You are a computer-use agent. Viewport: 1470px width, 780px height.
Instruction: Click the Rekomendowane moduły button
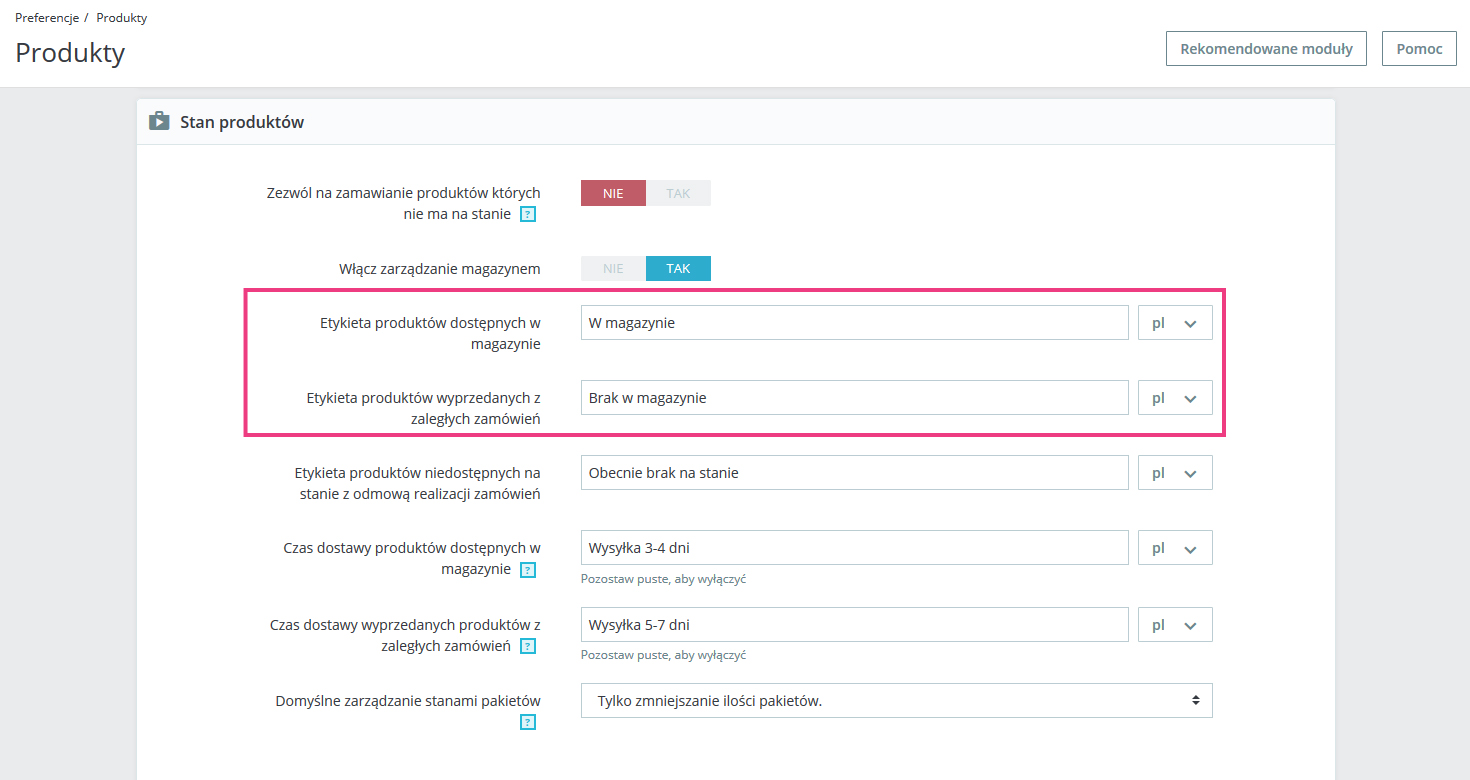(1266, 49)
